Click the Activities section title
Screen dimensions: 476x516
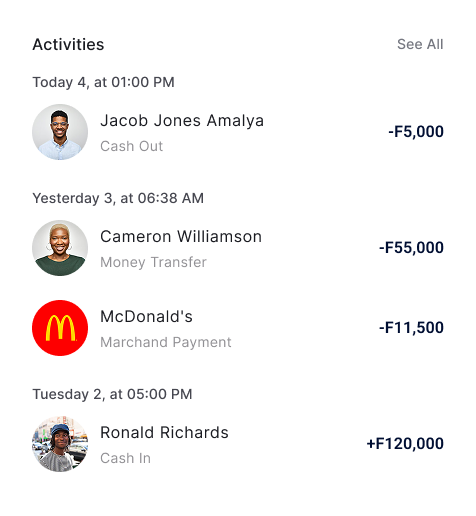coord(68,44)
